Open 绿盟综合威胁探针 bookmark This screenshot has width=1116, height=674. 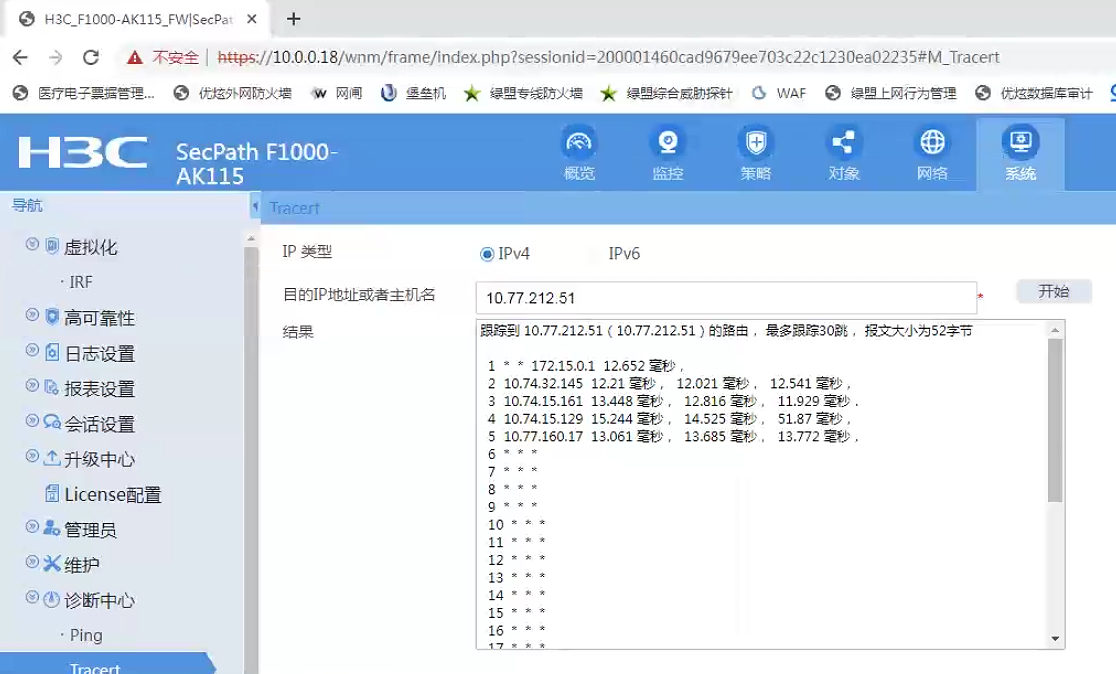(x=666, y=93)
